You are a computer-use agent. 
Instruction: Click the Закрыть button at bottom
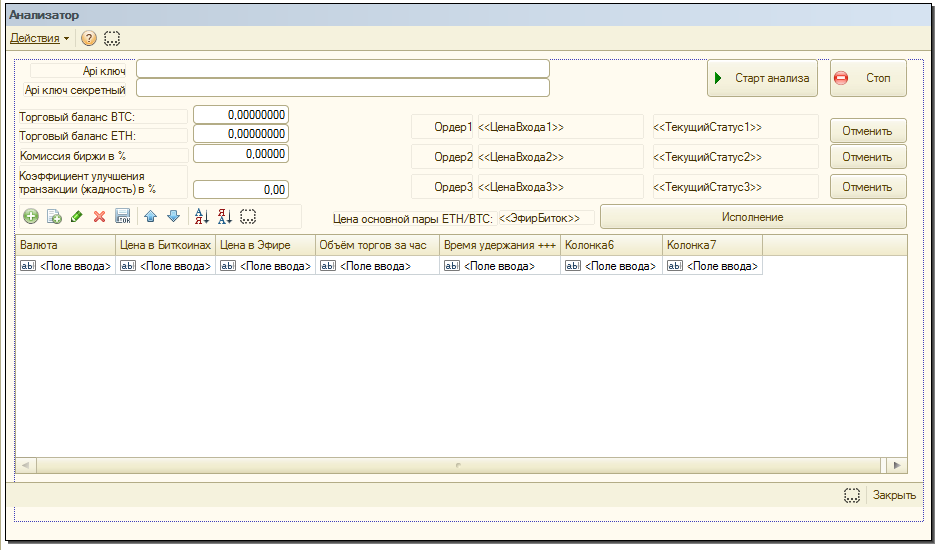pos(893,495)
